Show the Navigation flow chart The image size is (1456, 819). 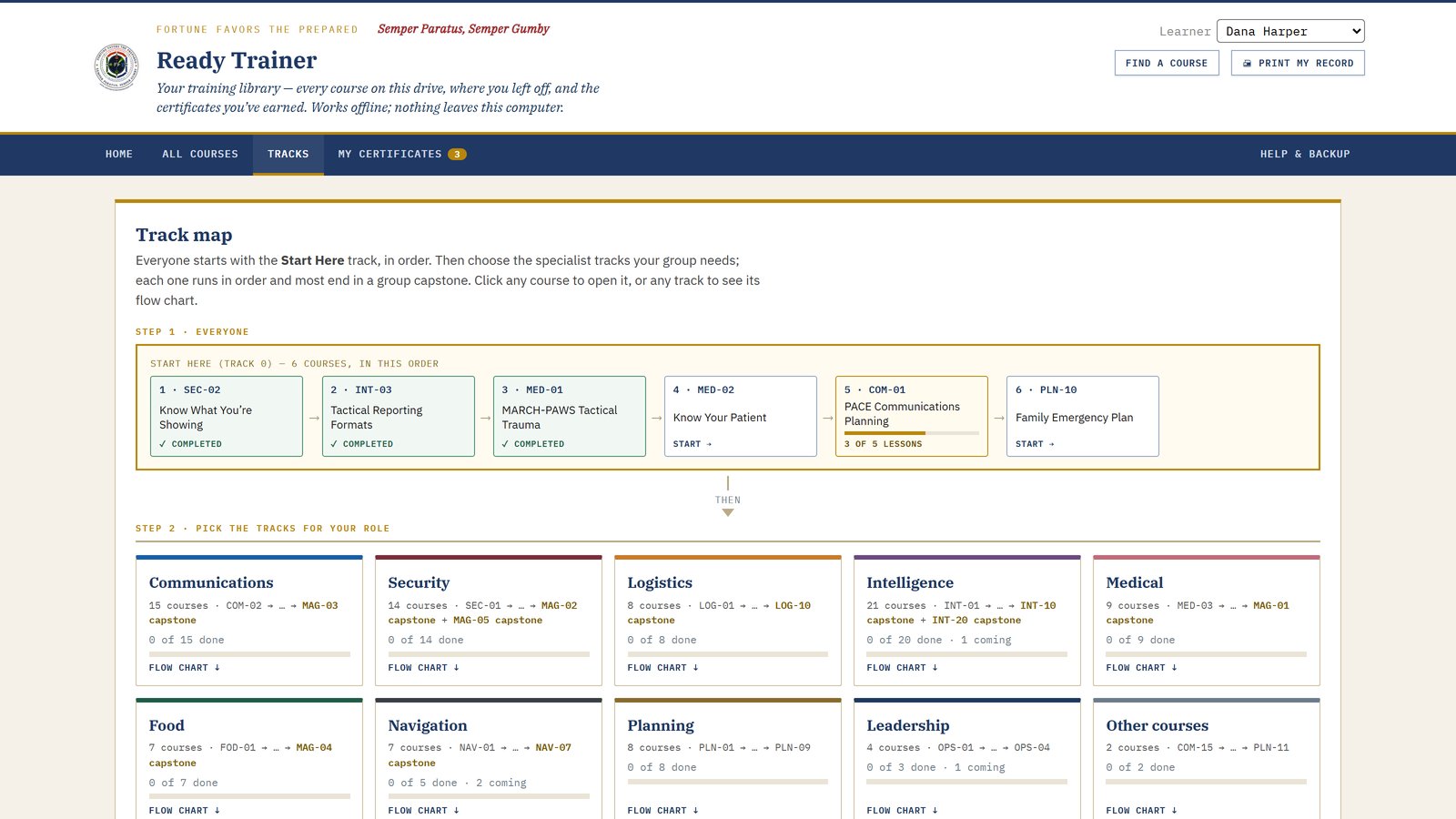424,811
